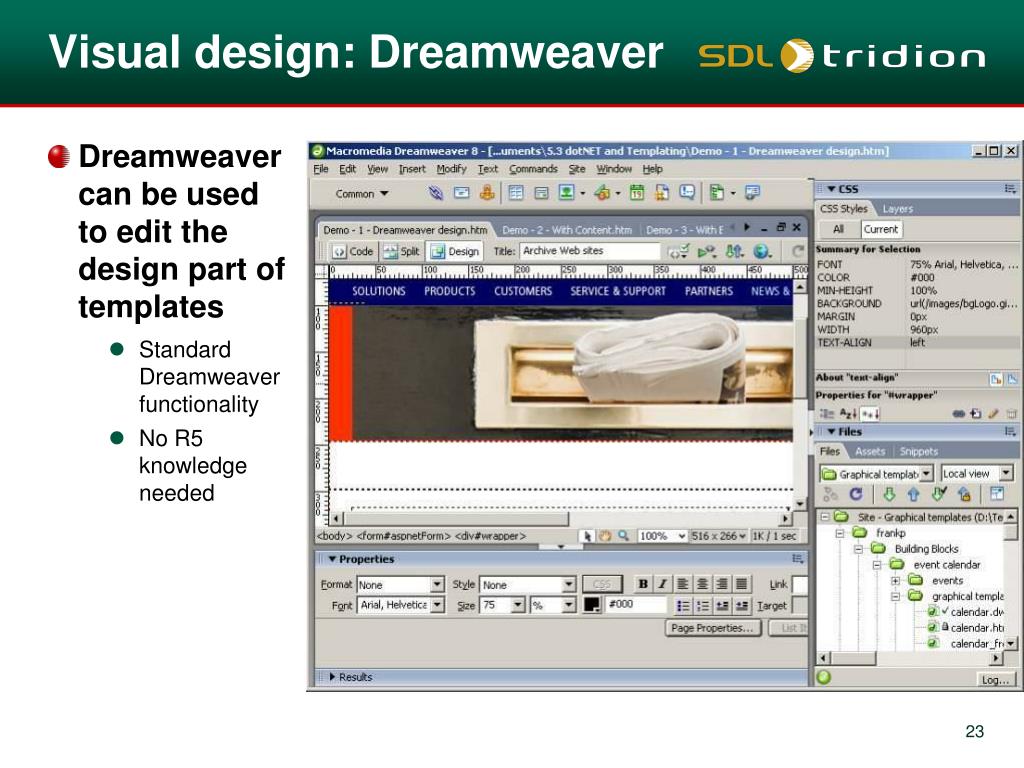Viewport: 1024px width, 768px height.
Task: Insert a Date with the calendar icon
Action: pos(637,193)
